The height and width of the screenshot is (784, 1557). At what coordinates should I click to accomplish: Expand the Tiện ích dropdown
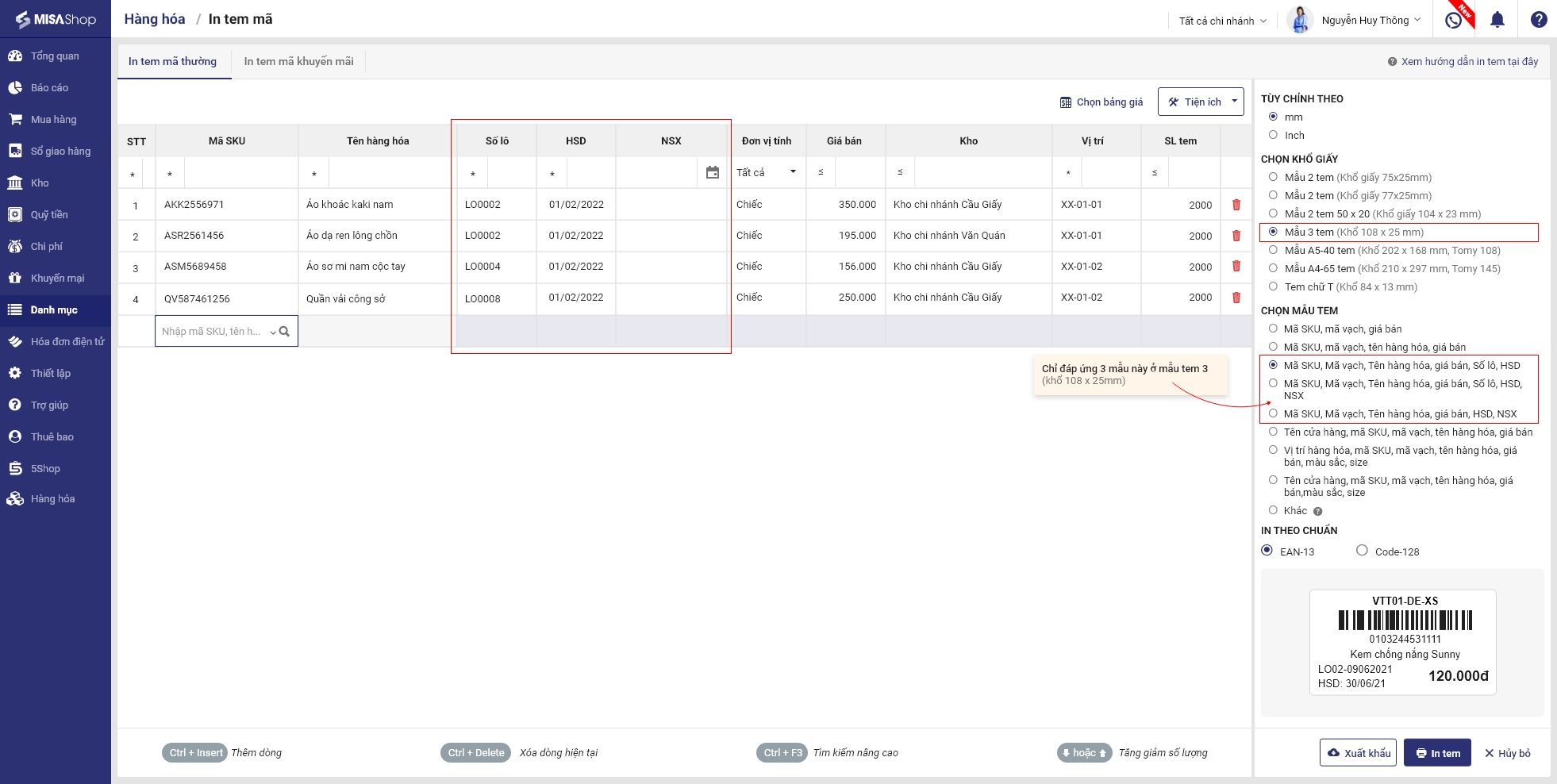pos(1234,102)
